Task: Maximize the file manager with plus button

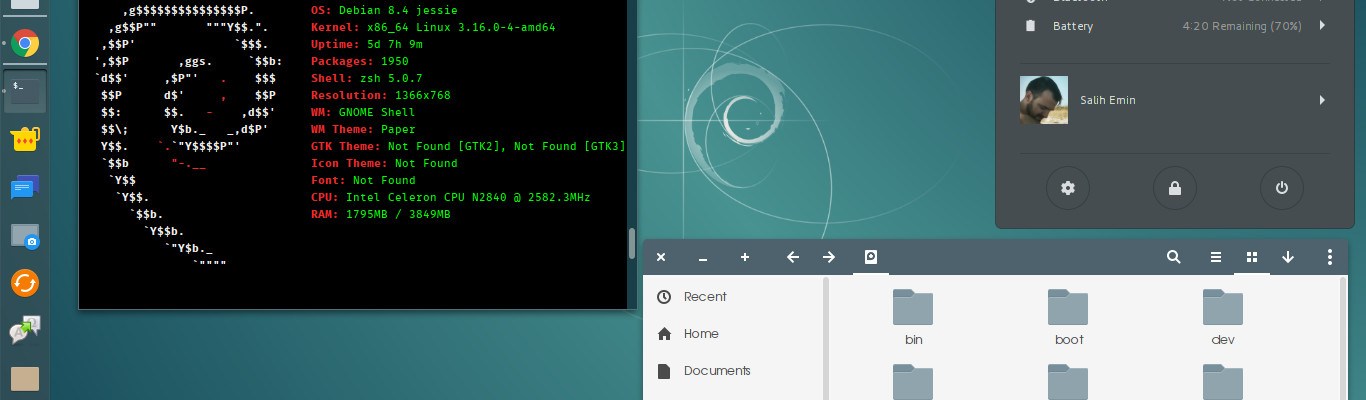Action: [x=745, y=257]
